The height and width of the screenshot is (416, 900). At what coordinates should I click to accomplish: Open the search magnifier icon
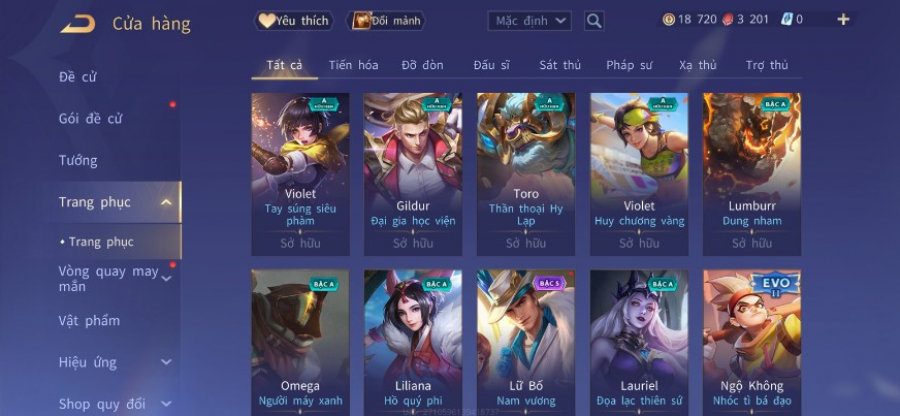594,21
